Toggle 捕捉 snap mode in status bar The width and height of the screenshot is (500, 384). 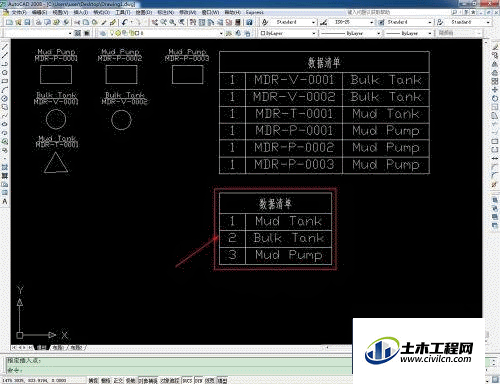tap(93, 380)
